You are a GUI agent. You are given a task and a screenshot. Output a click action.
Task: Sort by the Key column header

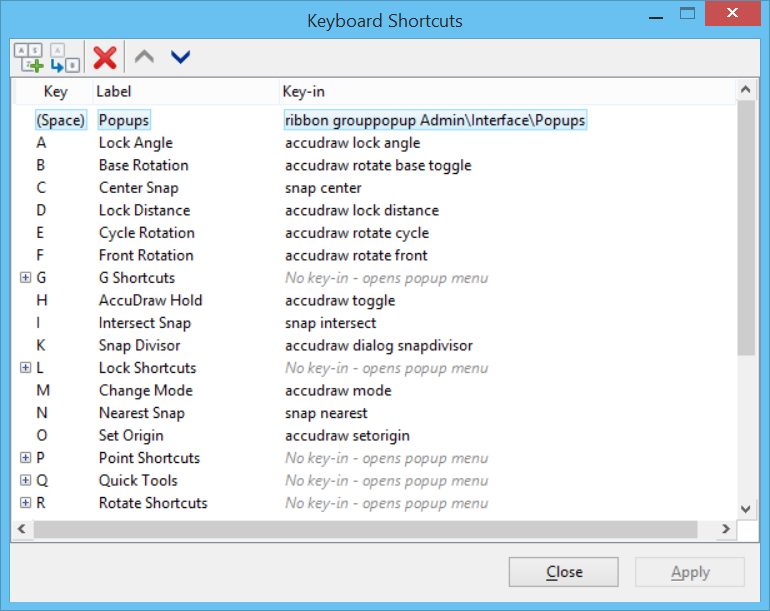(55, 91)
